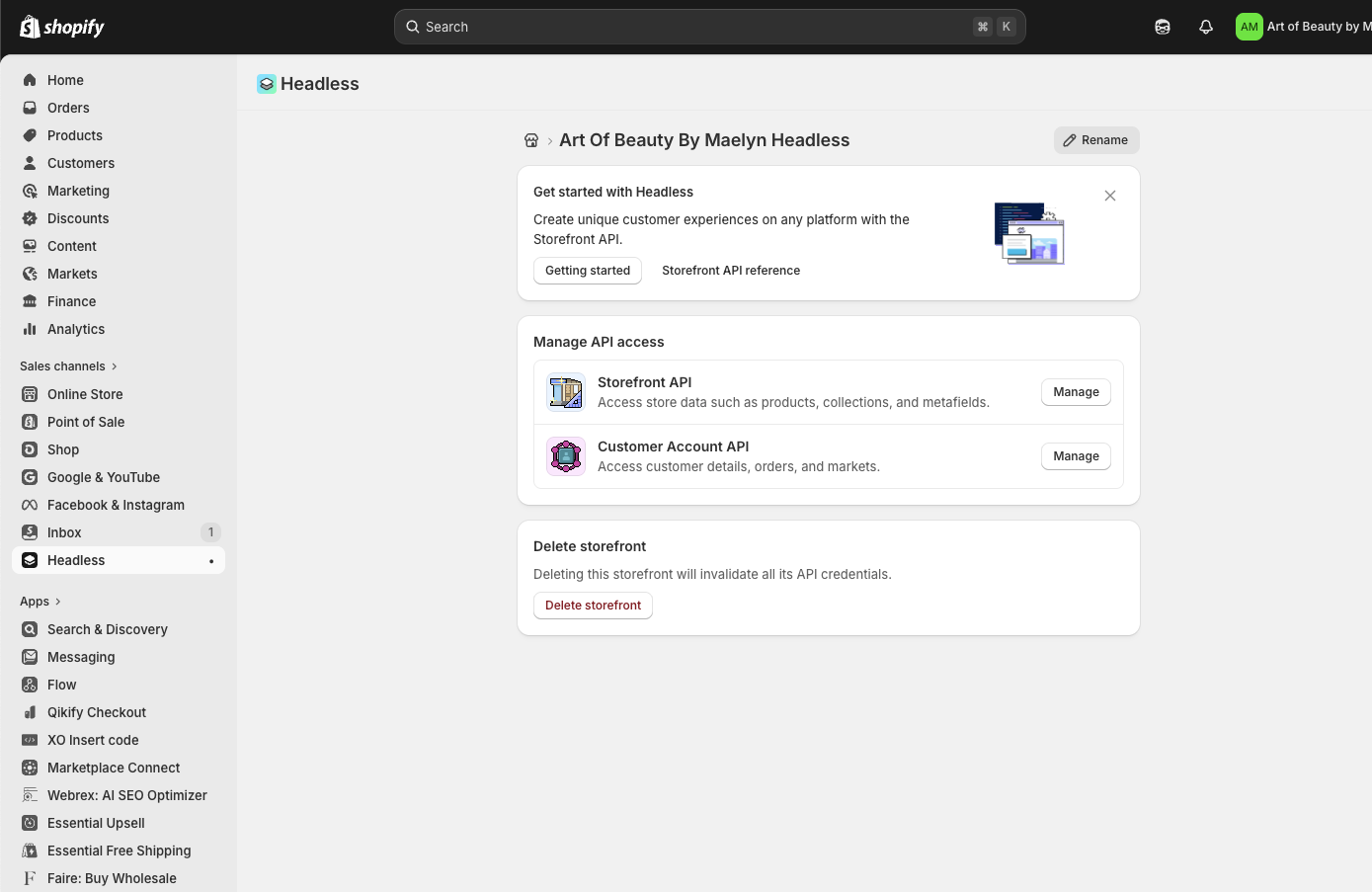Select Headless in the sidebar
The image size is (1372, 892).
[119, 560]
